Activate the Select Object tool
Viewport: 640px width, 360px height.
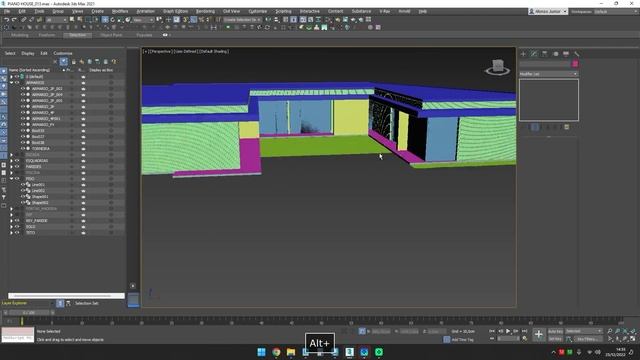click(x=72, y=20)
